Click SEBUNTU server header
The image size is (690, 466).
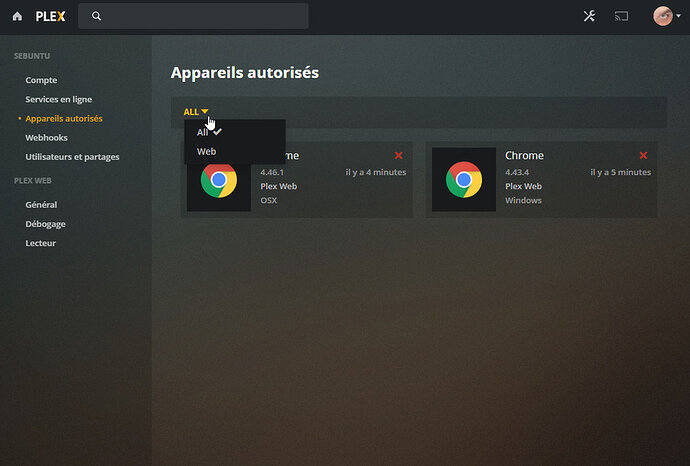click(32, 56)
